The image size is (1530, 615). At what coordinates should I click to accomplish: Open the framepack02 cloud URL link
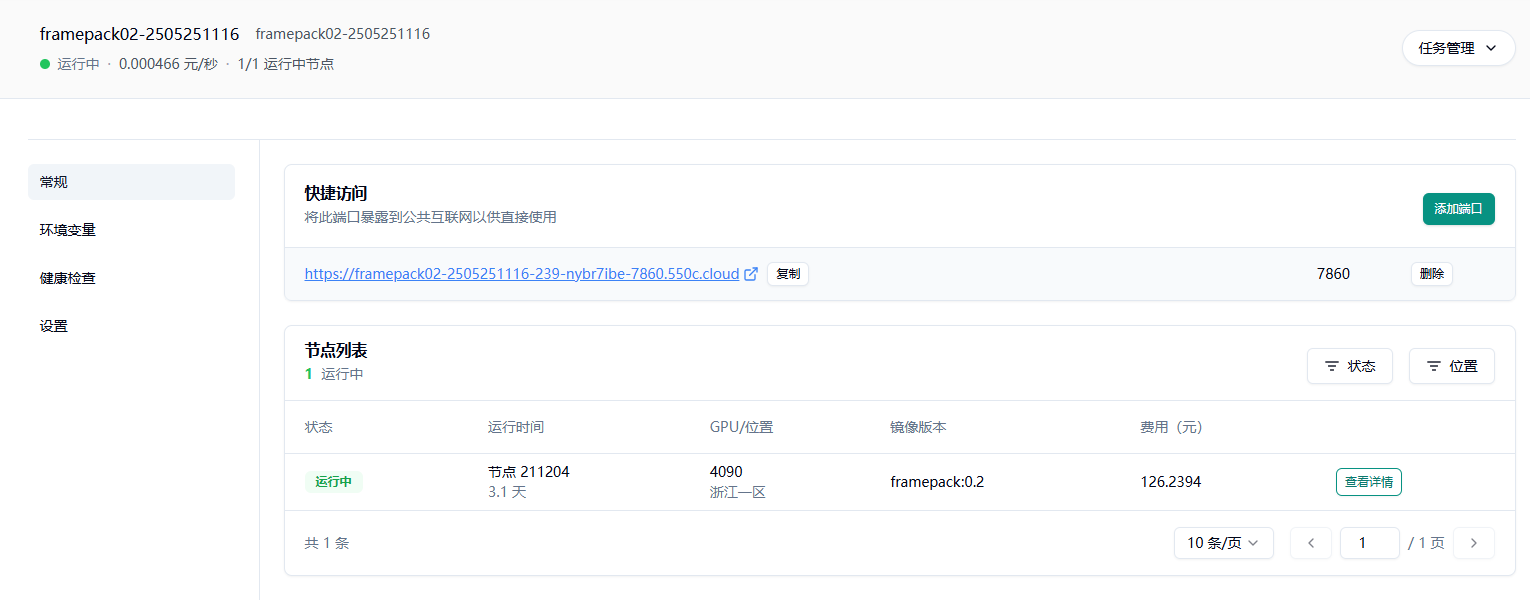point(521,274)
